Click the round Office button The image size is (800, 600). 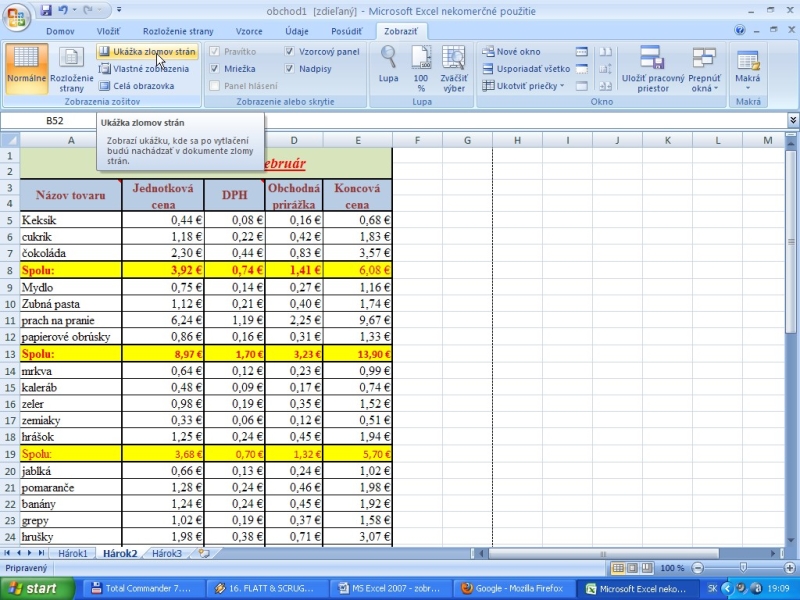[x=16, y=17]
